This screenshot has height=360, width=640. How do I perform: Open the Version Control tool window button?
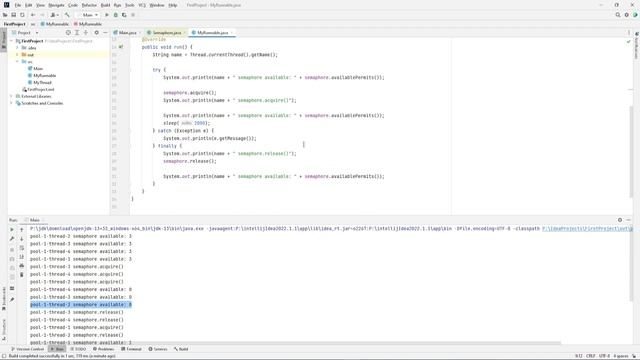(27, 349)
